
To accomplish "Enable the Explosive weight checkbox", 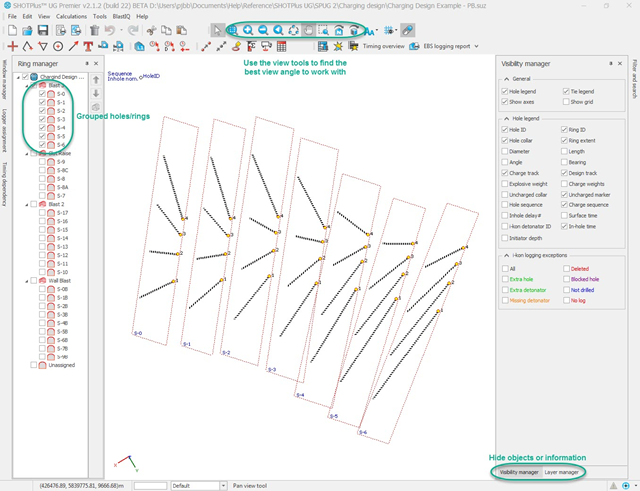I will point(504,184).
